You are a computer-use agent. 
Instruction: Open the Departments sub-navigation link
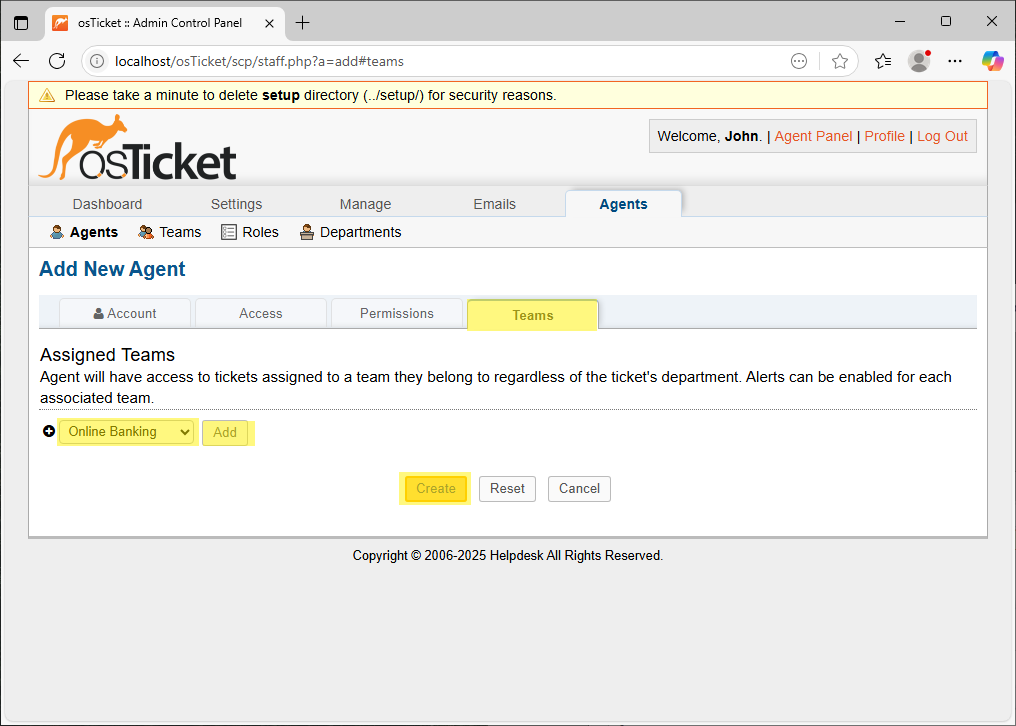[360, 232]
